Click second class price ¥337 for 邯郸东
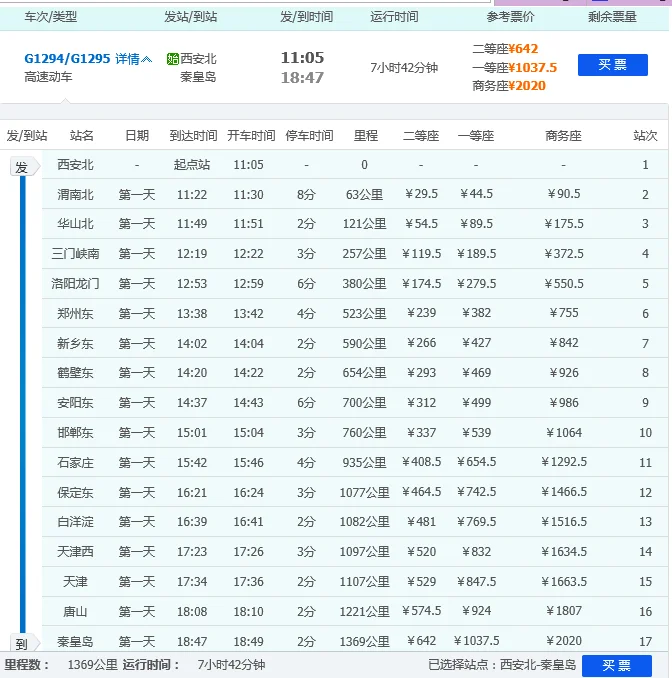Screen dimensions: 672x678 (x=421, y=433)
